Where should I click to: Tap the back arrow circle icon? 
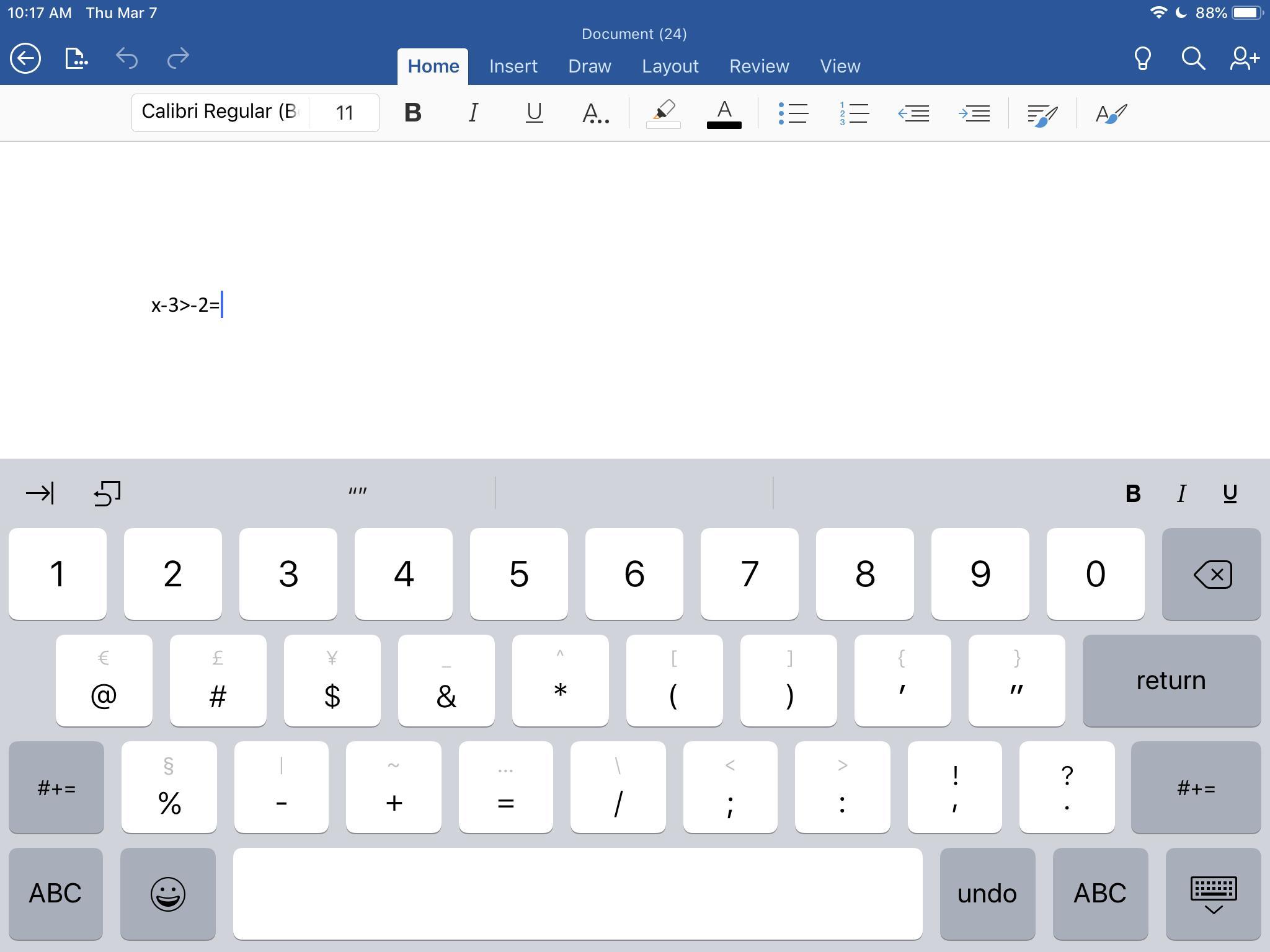pos(25,59)
